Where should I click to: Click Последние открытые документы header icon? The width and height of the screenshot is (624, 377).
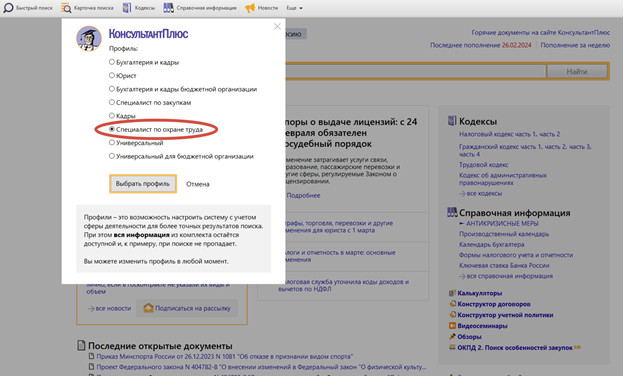[x=81, y=345]
